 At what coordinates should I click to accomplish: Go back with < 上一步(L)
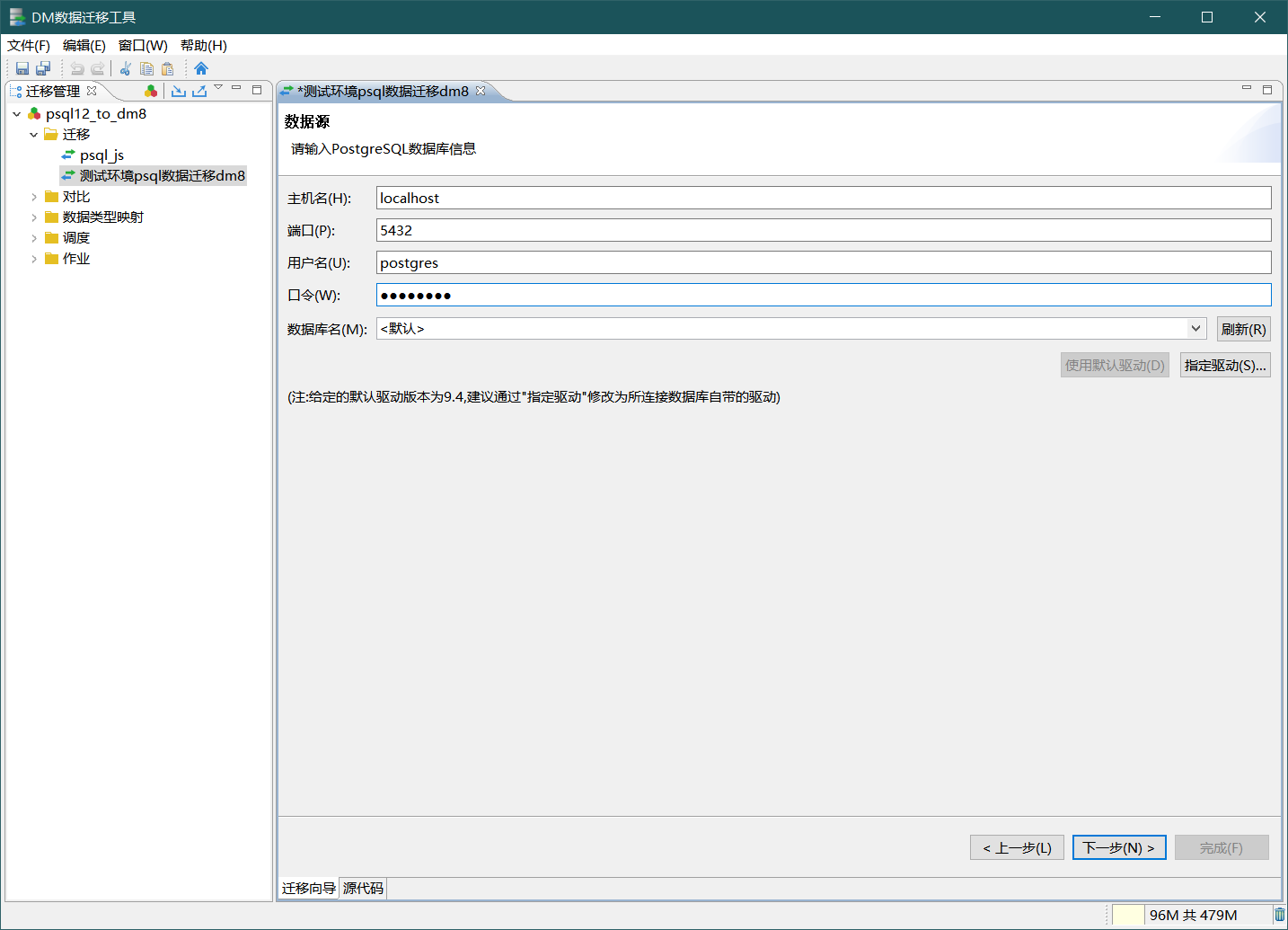(1017, 847)
